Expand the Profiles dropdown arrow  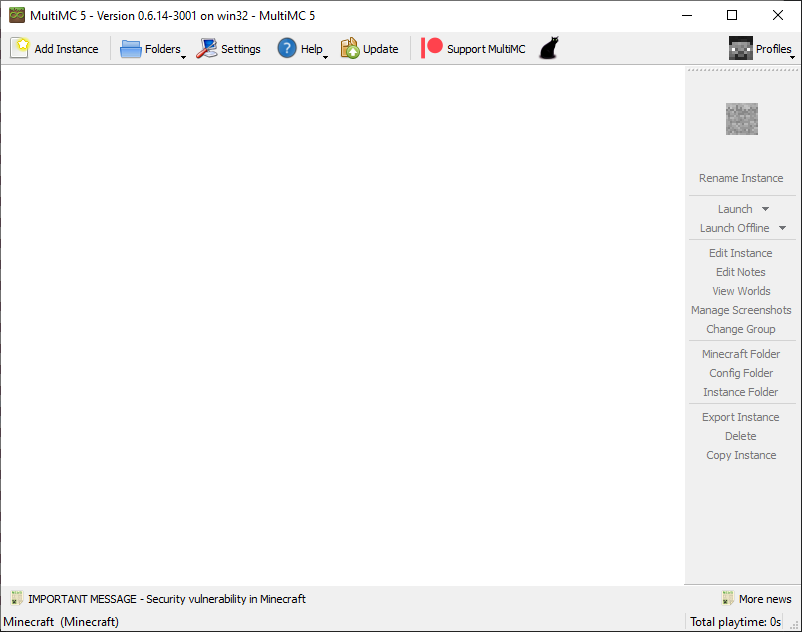tap(792, 57)
